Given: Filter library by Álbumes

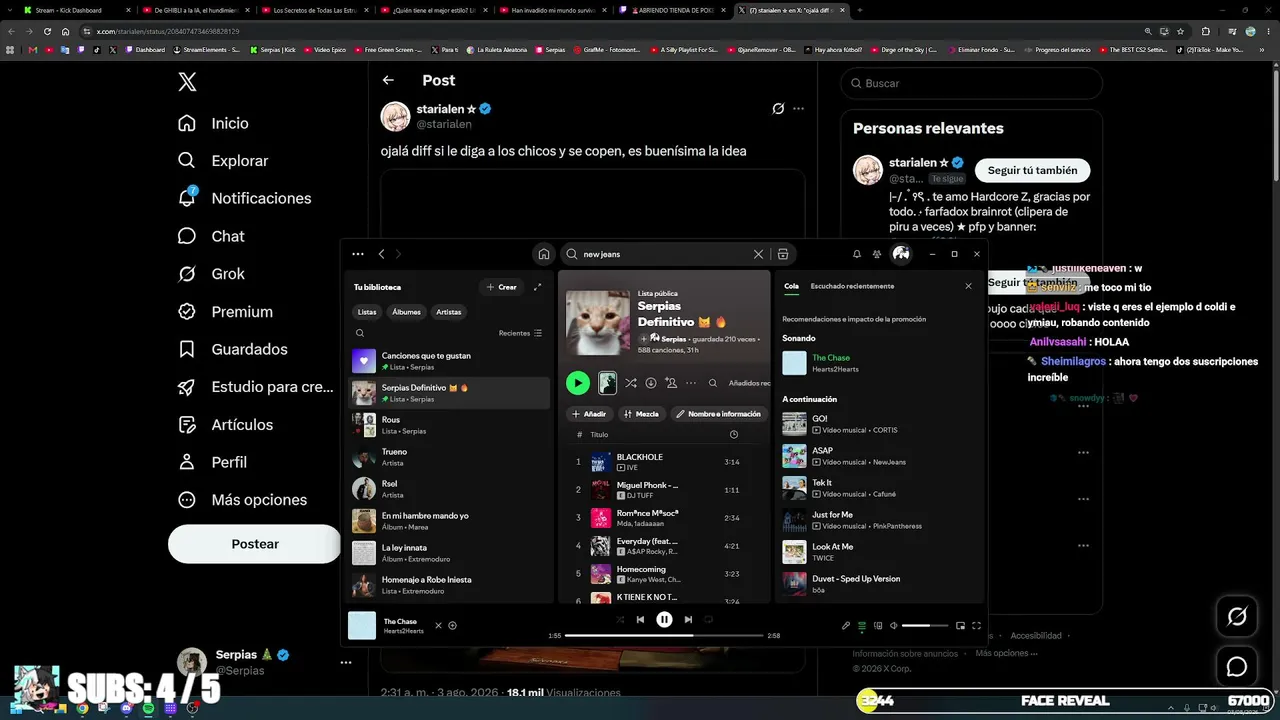Looking at the screenshot, I should (x=406, y=312).
